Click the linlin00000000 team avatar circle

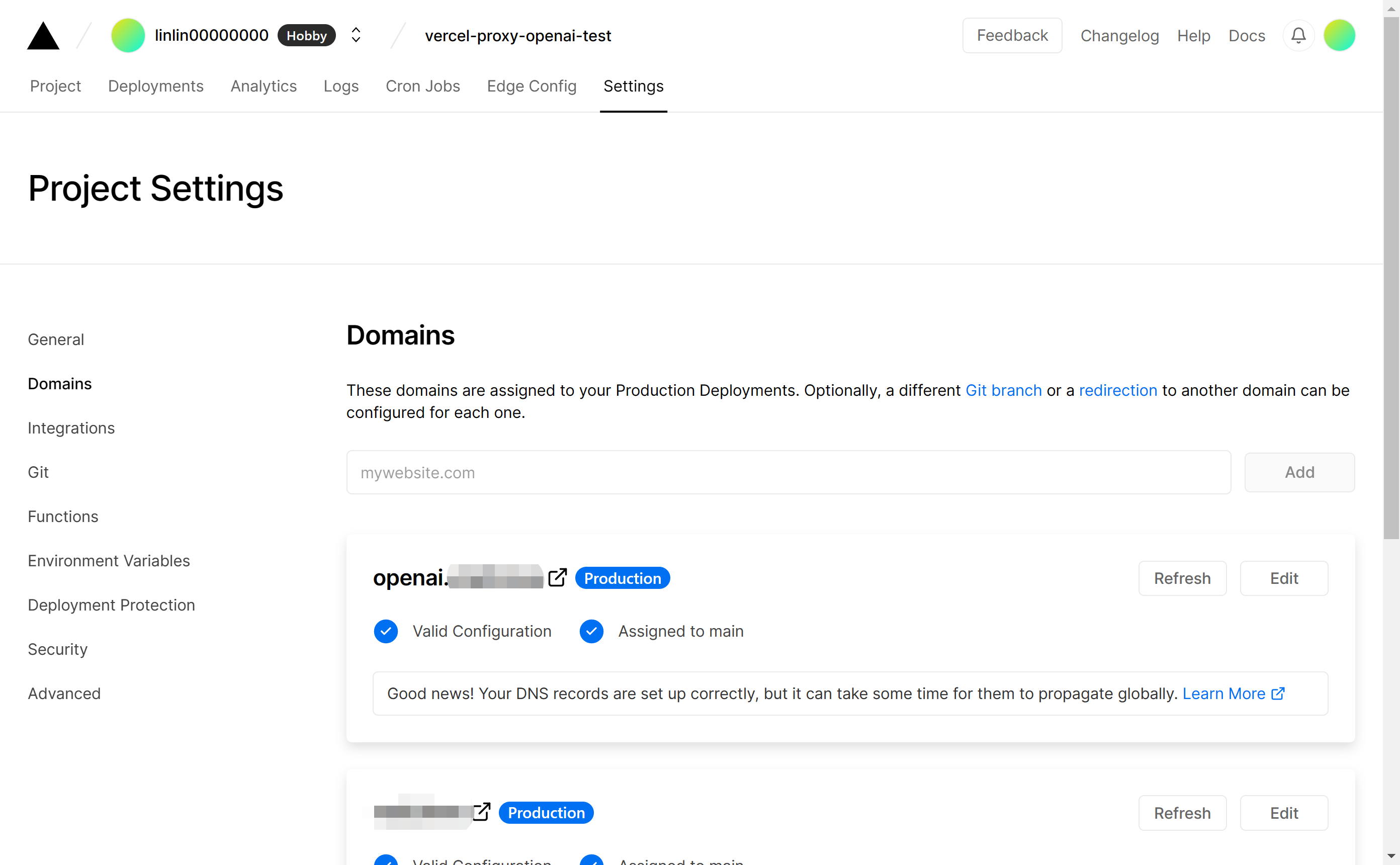(128, 36)
